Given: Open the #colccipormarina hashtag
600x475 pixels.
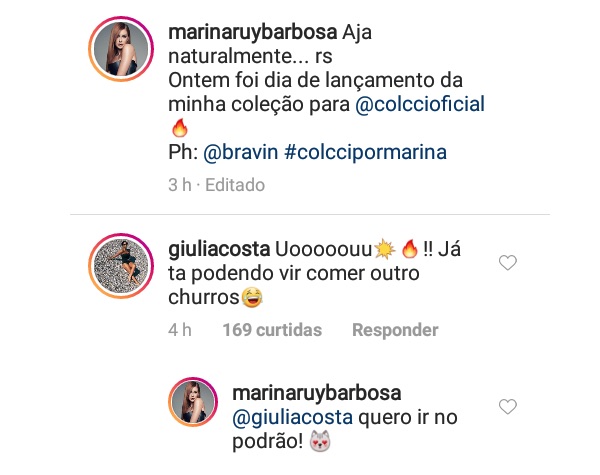Looking at the screenshot, I should [365, 152].
